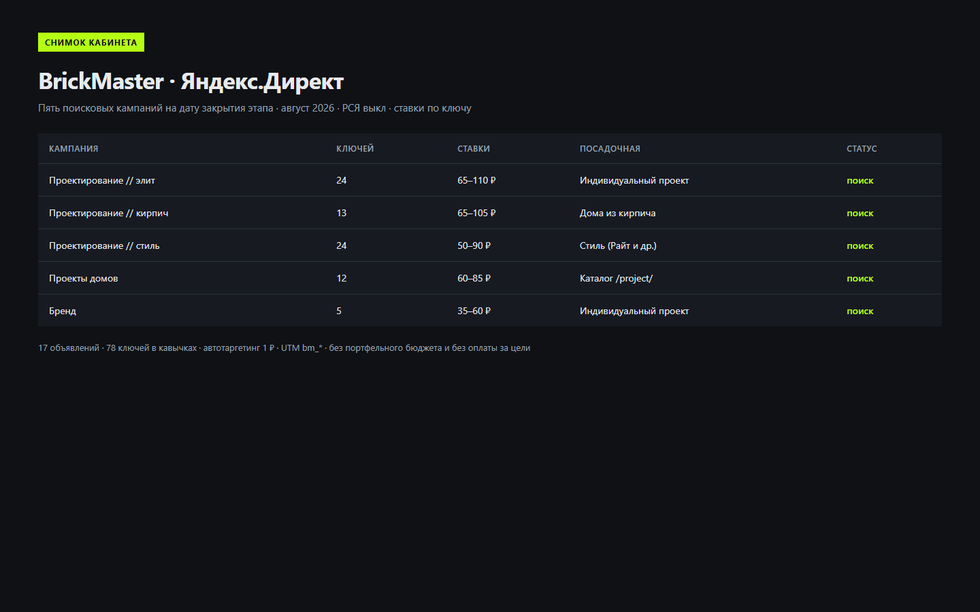Click bid range 60–85 ₽
Viewport: 980px width, 612px height.
pyautogui.click(x=474, y=278)
